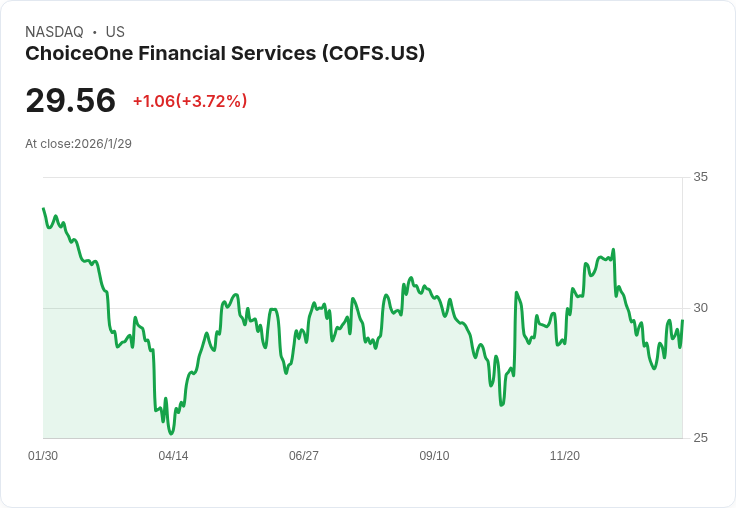This screenshot has height=508, width=736.
Task: Click the COFS.US ticker symbol in title
Action: [373, 53]
